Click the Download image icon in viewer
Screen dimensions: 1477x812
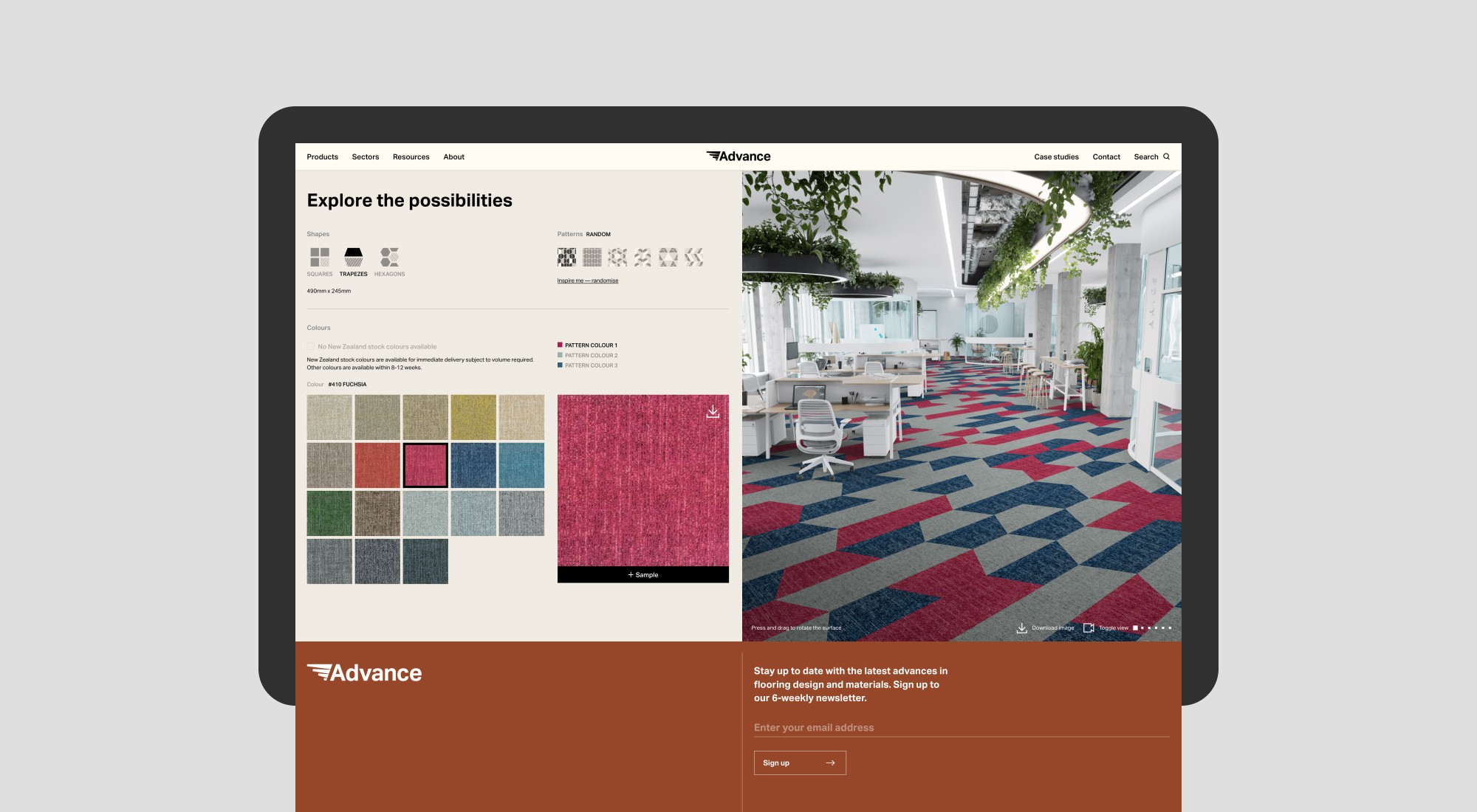(x=1021, y=628)
